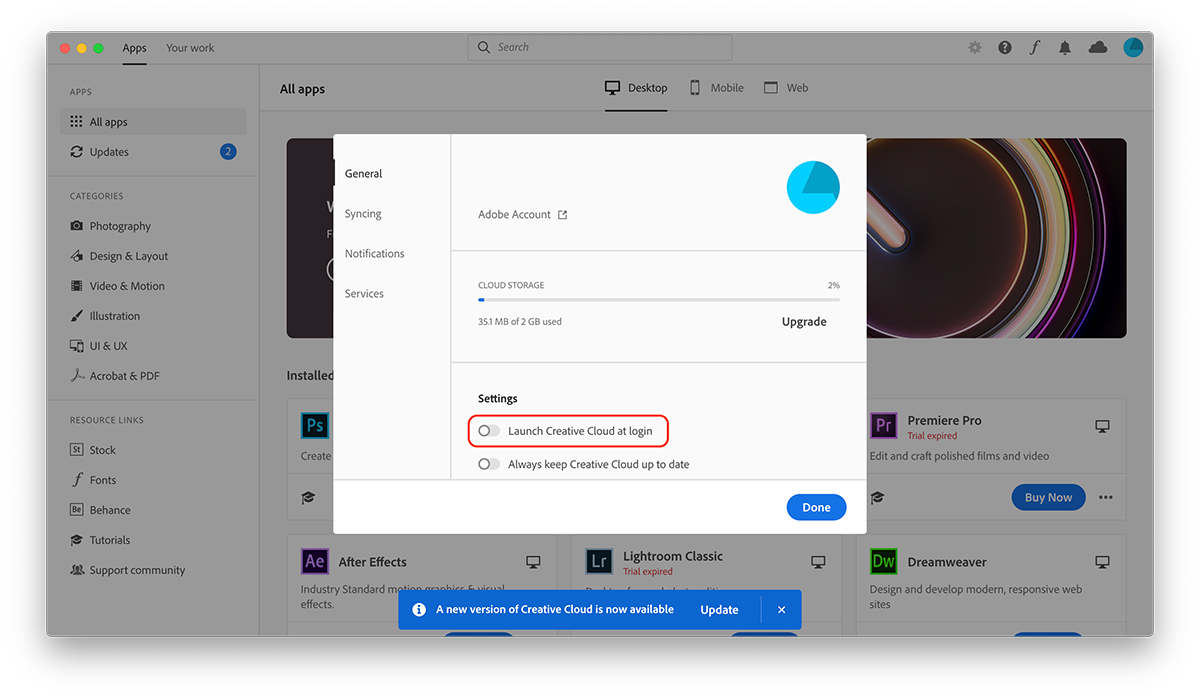Click the Dreamweaver app icon
Viewport: 1200px width, 698px height.
point(883,561)
